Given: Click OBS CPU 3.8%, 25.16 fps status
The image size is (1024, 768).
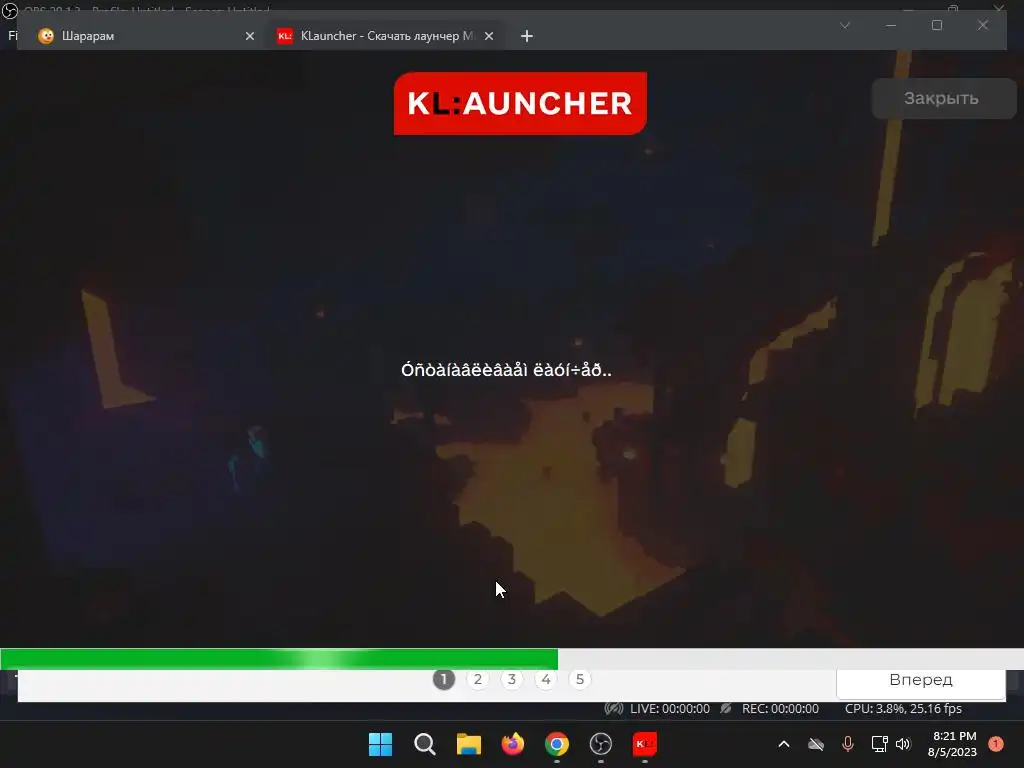Looking at the screenshot, I should coord(903,709).
